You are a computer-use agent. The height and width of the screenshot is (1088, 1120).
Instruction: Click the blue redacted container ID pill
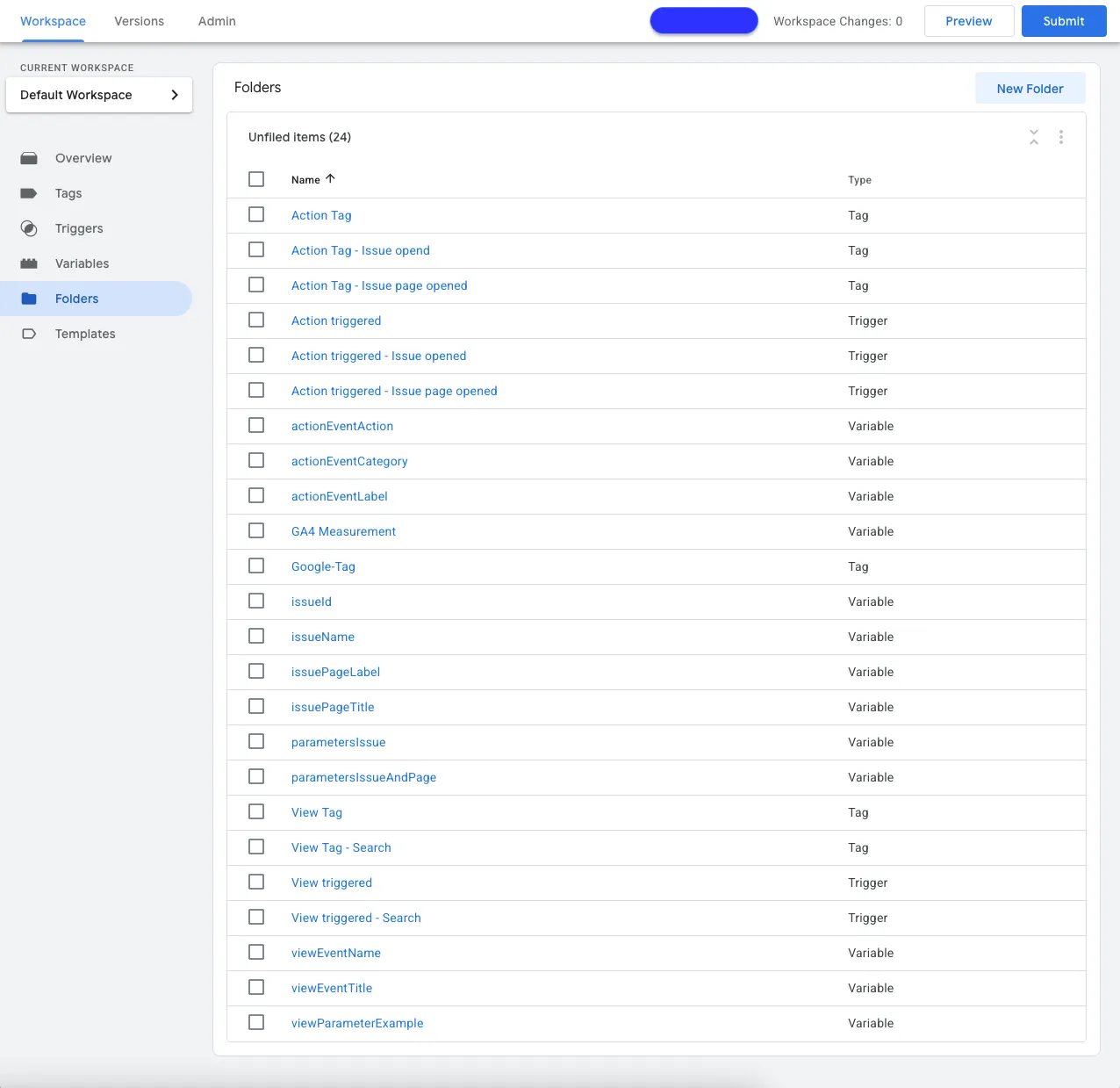(704, 21)
